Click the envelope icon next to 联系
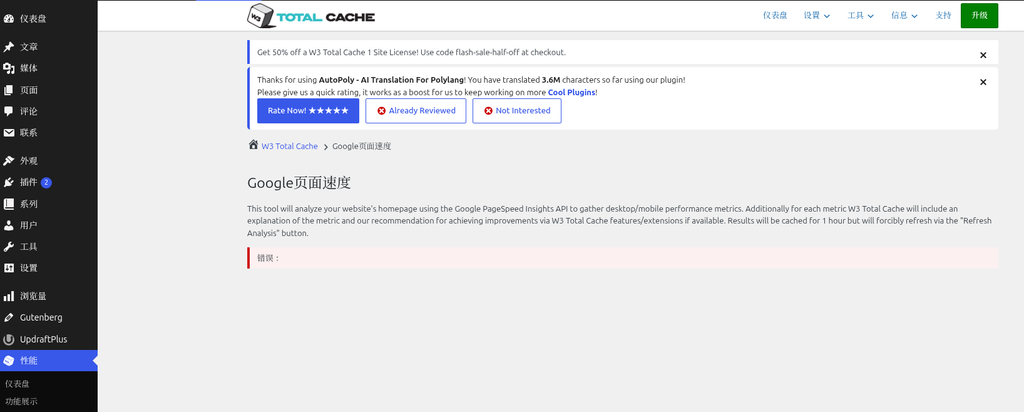Screen dimensions: 1024x412 [x=8, y=133]
